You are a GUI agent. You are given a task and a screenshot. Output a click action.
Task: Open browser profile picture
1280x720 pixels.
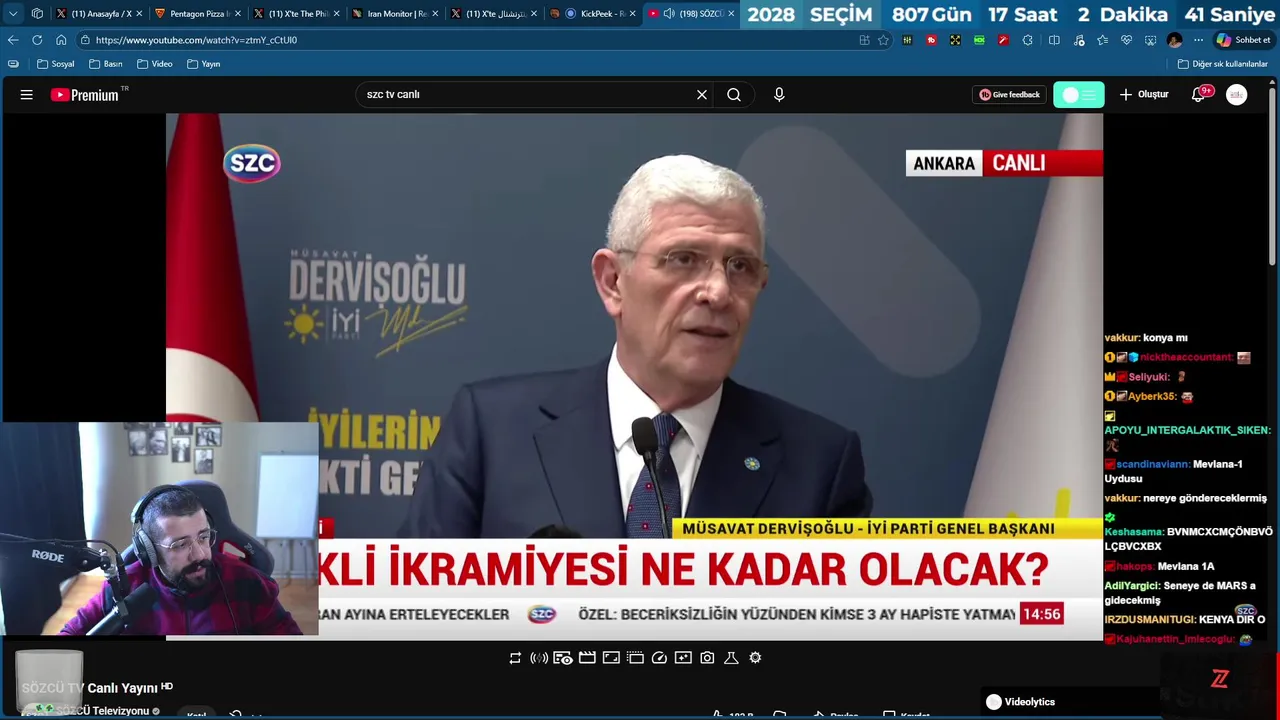coord(1175,40)
